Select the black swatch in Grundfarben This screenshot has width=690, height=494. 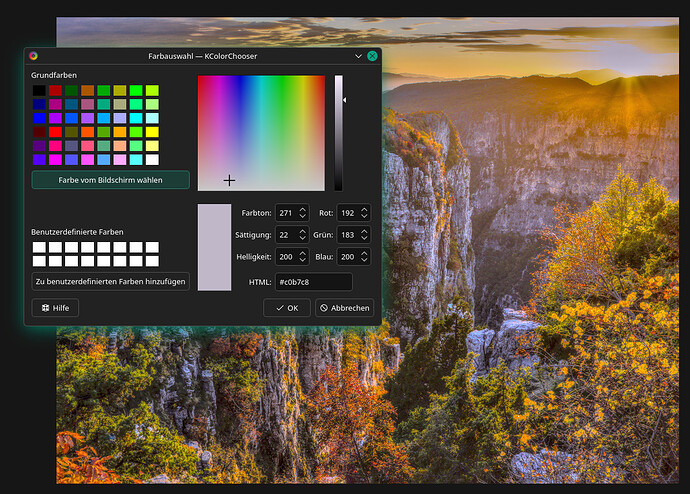39,91
